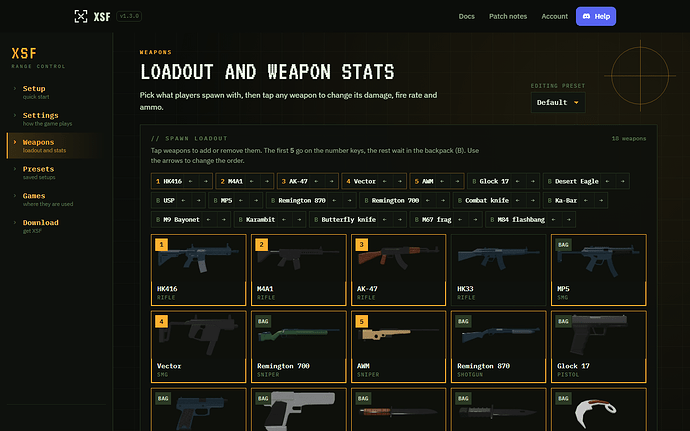Move Remington 700 chip left with arrow

pos(428,200)
